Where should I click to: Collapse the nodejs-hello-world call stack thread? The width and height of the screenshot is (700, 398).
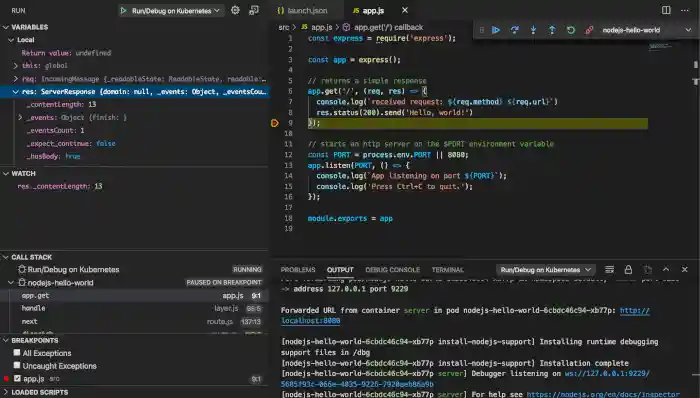pyautogui.click(x=11, y=282)
